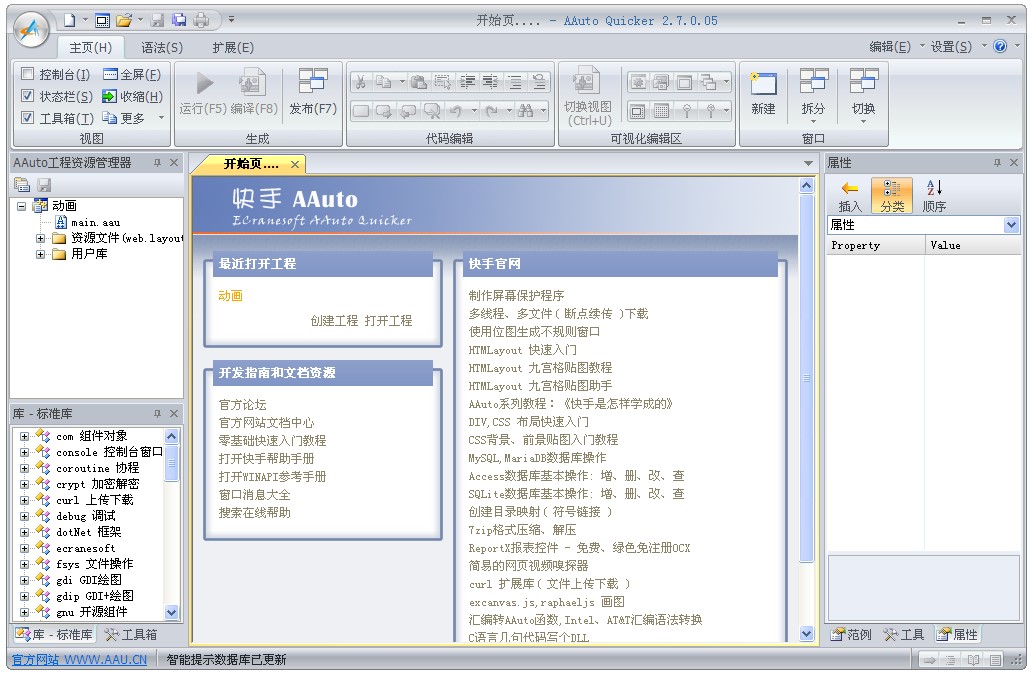Open the recent project 动画 link
Screen dimensions: 1031x673
230,296
